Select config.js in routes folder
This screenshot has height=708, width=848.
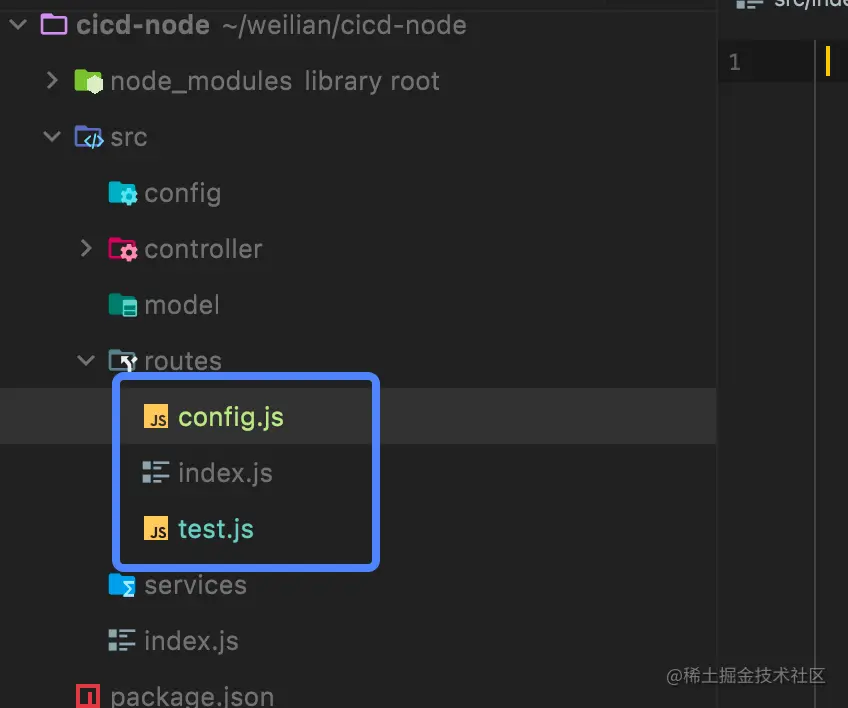click(x=231, y=417)
